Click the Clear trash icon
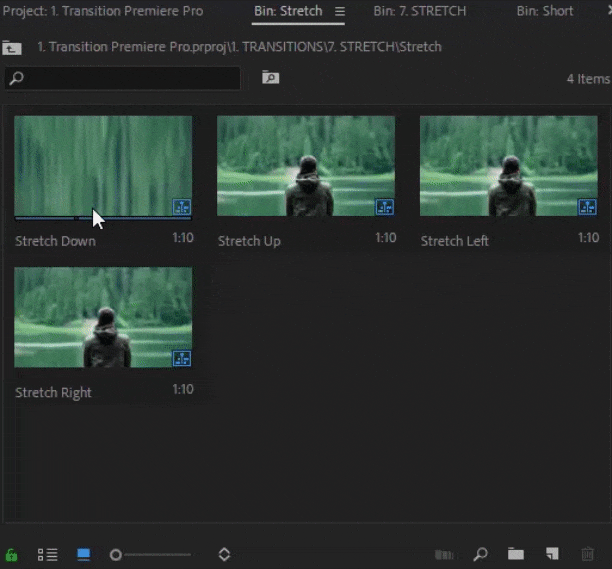Viewport: 612px width, 569px height. click(x=587, y=554)
